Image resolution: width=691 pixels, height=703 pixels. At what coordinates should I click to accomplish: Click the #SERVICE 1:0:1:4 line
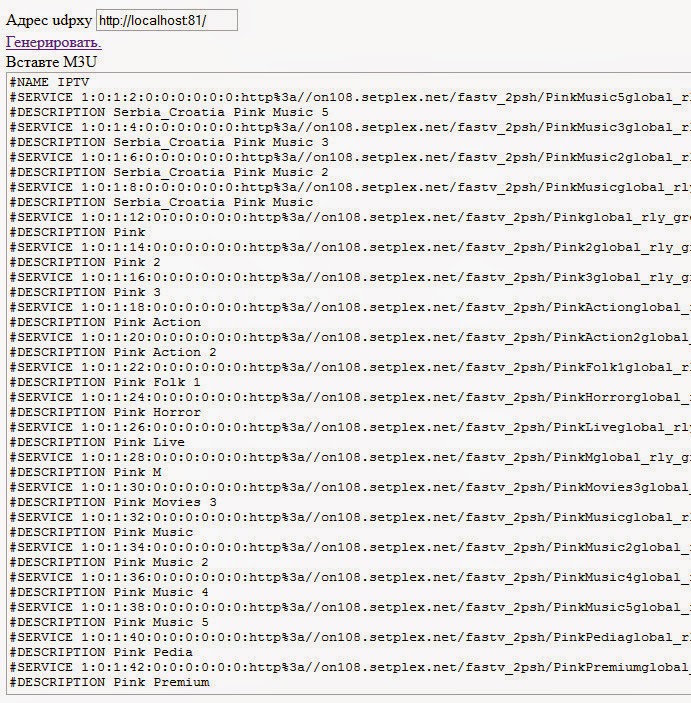[x=350, y=127]
